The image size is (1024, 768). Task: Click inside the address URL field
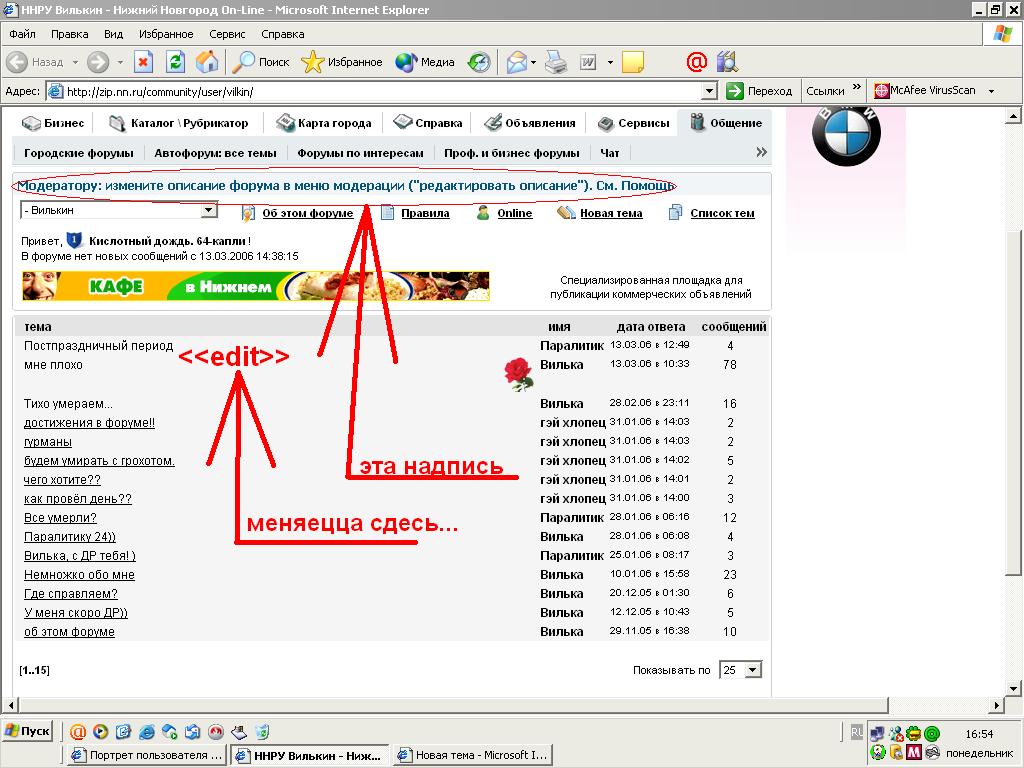[x=380, y=91]
